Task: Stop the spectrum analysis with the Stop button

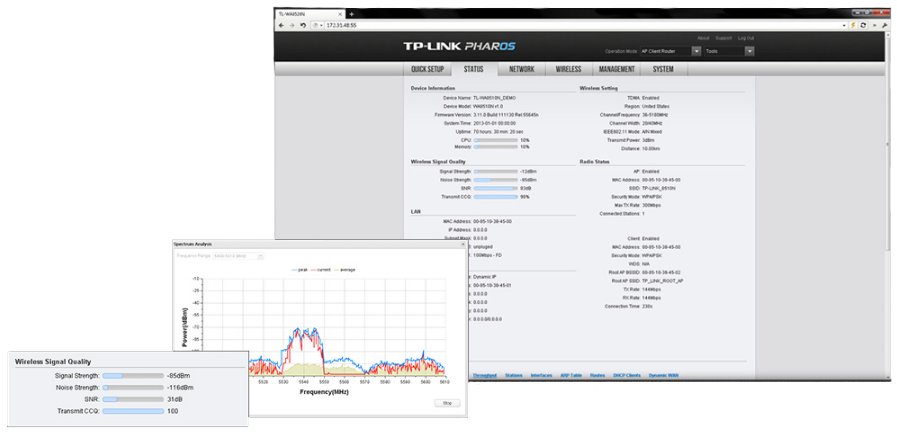Action: click(447, 403)
